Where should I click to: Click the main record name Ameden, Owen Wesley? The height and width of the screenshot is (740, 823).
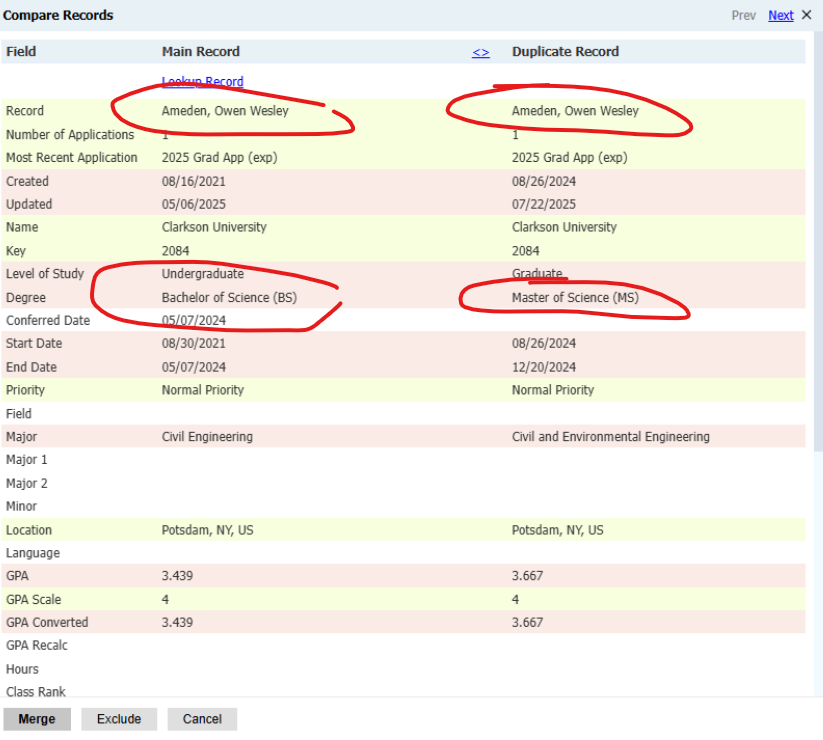(225, 111)
